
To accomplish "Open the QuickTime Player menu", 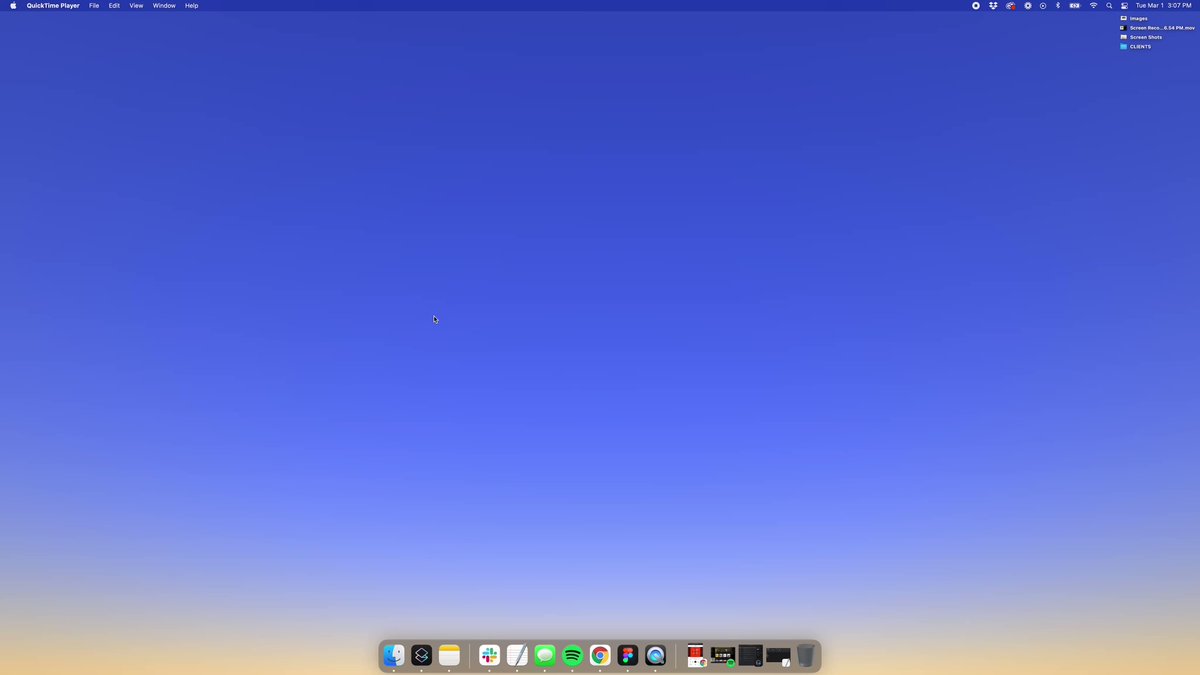I will pyautogui.click(x=53, y=6).
